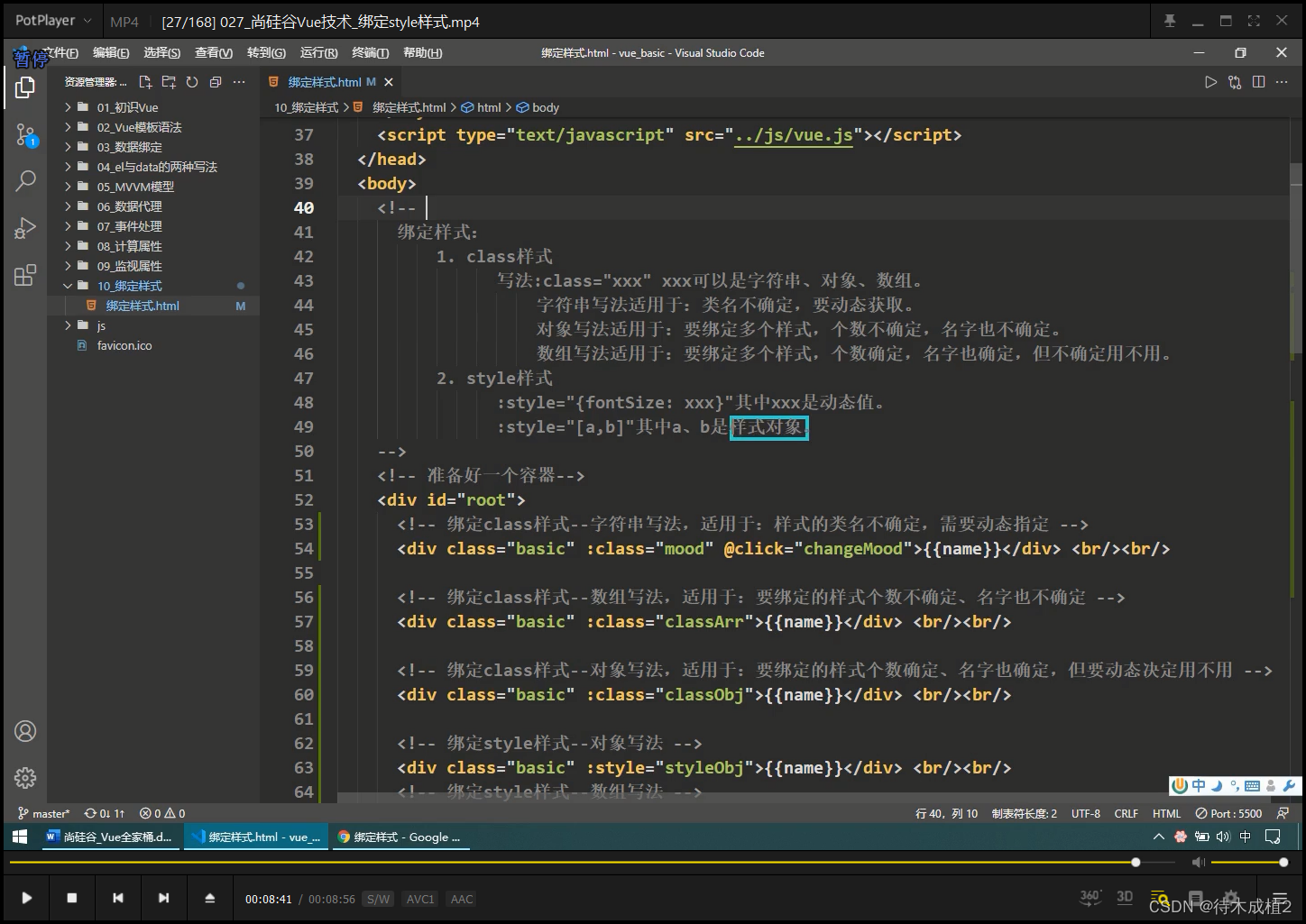The width and height of the screenshot is (1306, 924).
Task: Open the 查看(V) menu
Action: 214,53
